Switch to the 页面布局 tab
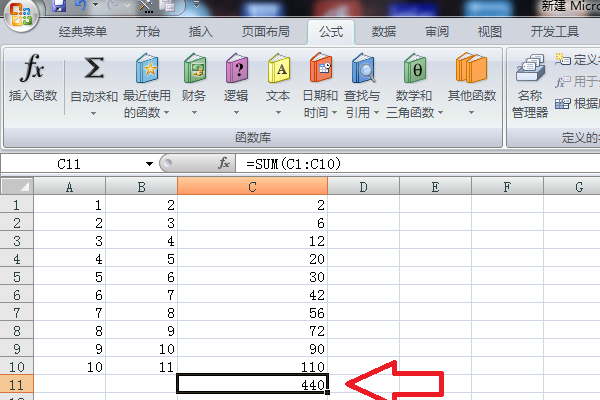This screenshot has height=400, width=600. [x=266, y=32]
